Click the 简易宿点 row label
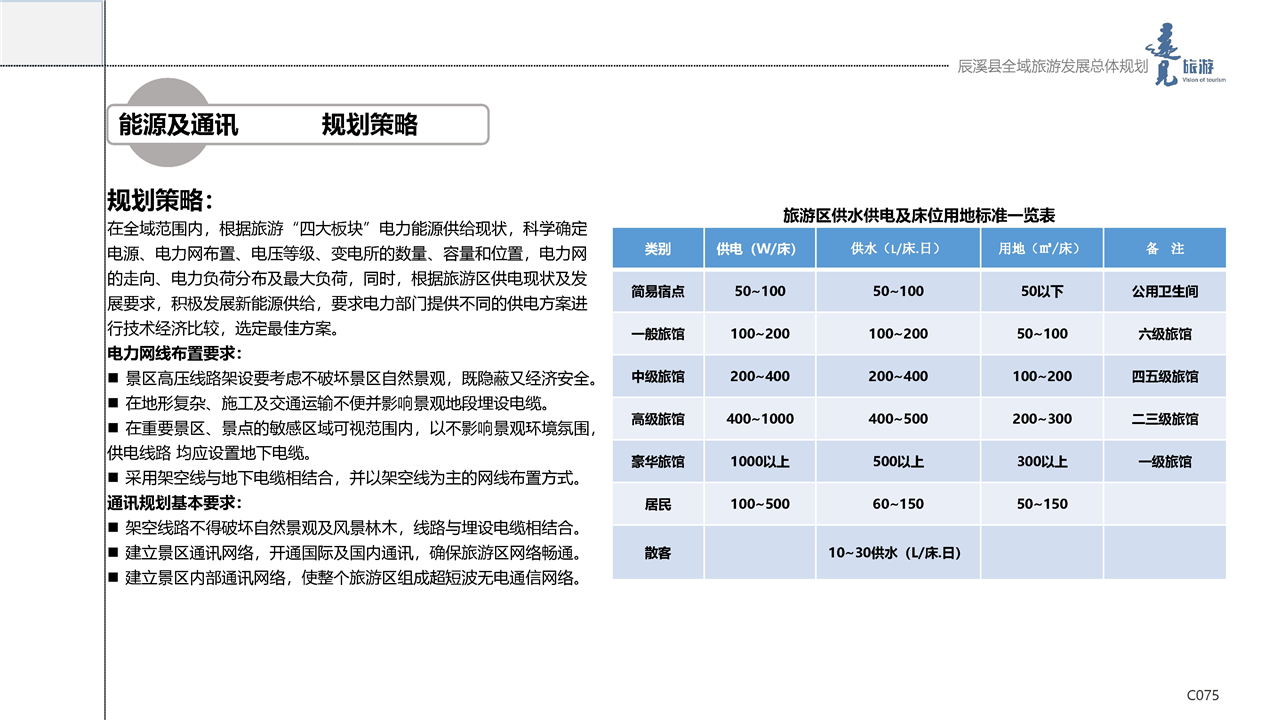 click(657, 291)
